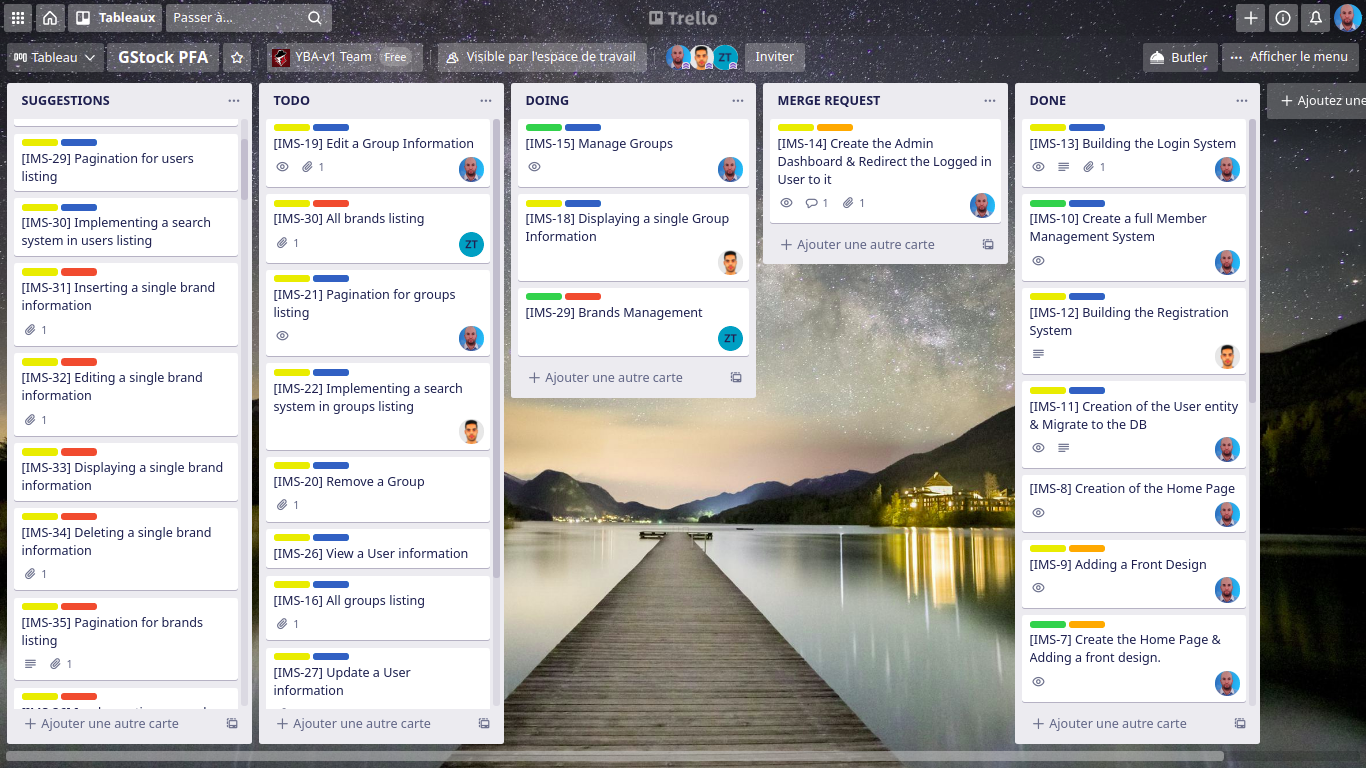Star the GStock PFA board
The height and width of the screenshot is (768, 1366).
click(237, 58)
